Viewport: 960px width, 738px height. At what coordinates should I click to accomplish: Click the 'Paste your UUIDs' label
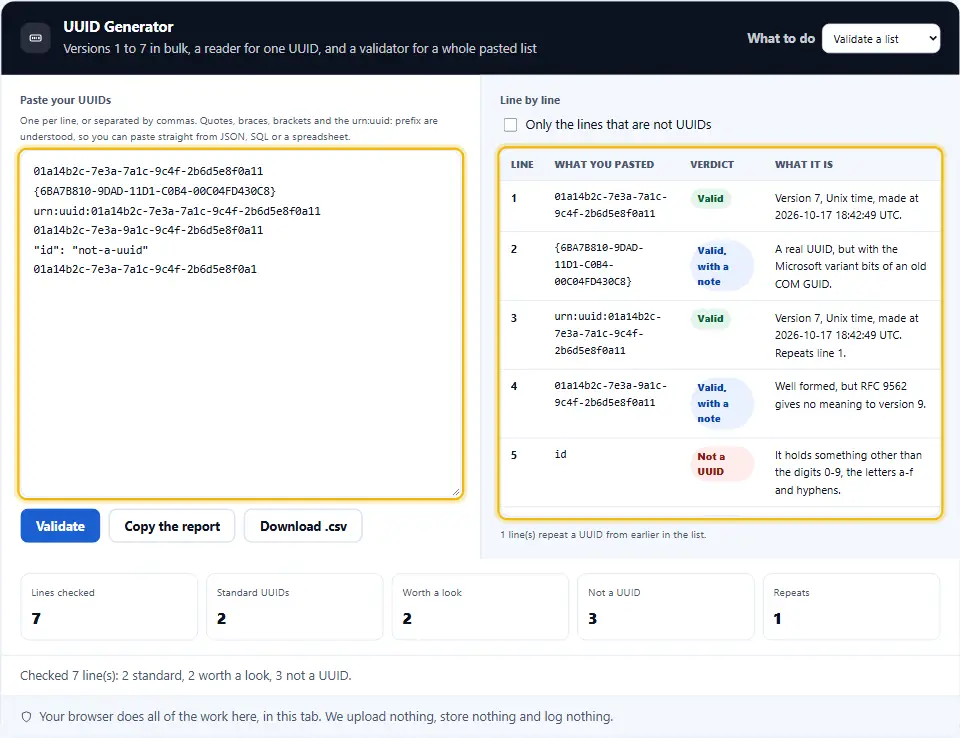pos(66,100)
